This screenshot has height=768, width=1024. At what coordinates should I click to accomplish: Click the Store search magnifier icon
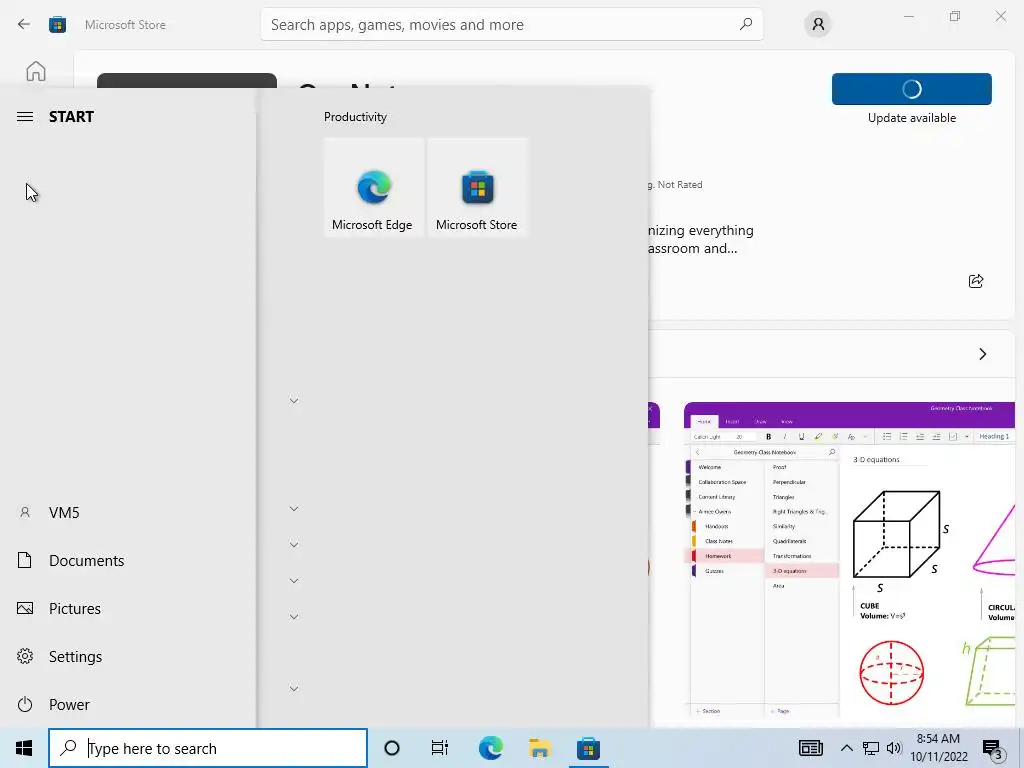point(745,25)
